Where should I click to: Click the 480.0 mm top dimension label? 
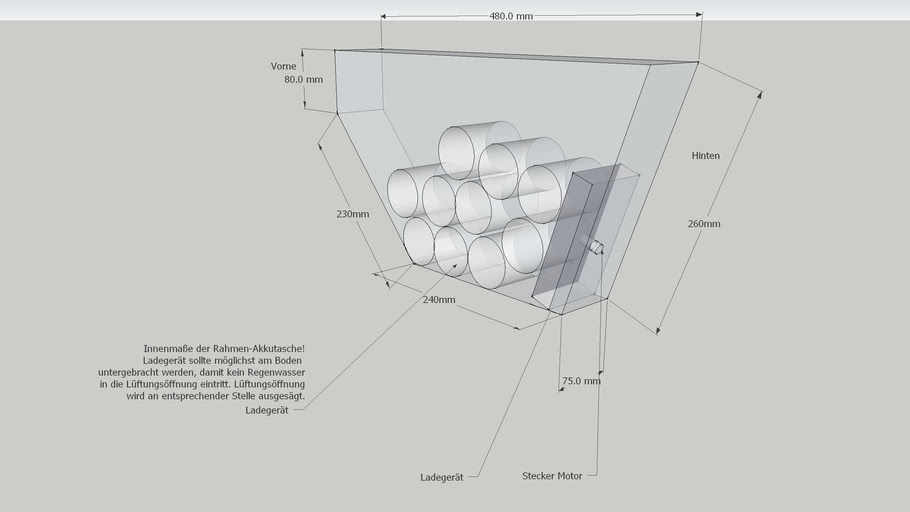pos(510,17)
